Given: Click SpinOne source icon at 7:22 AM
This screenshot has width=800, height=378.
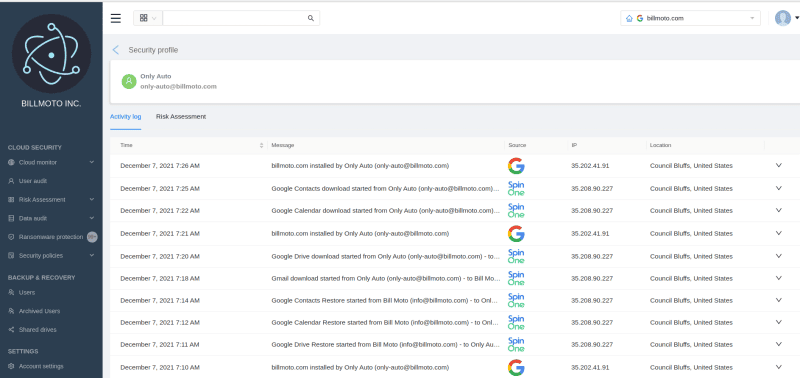Looking at the screenshot, I should [x=516, y=210].
